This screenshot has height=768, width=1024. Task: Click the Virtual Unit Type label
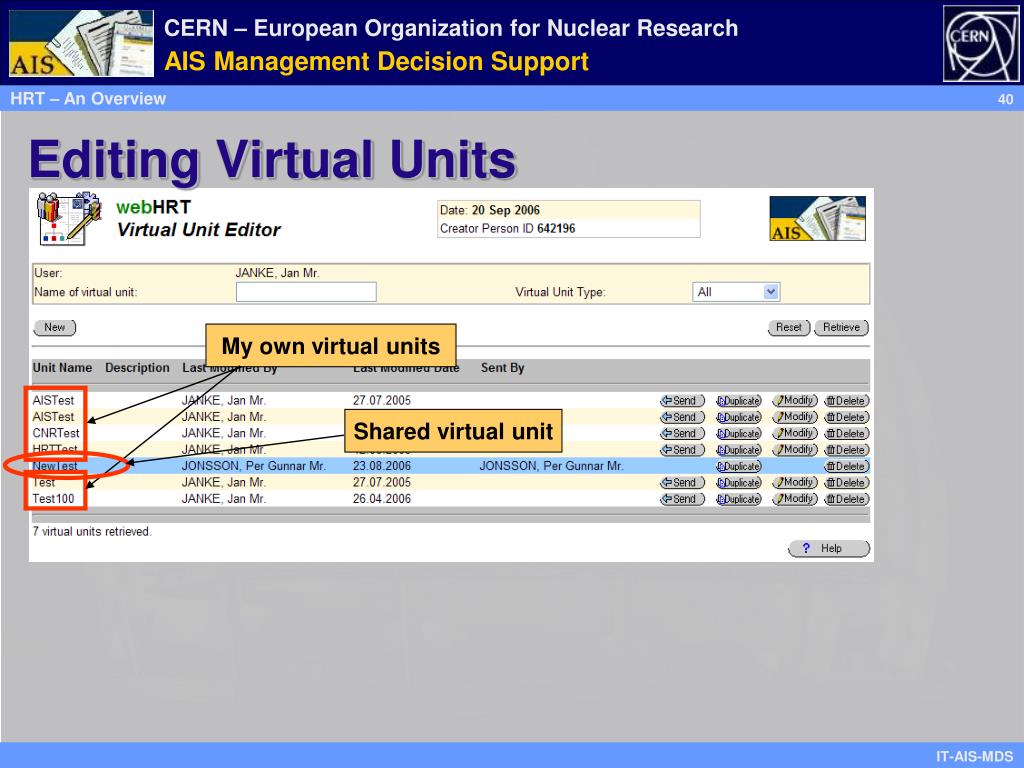point(560,292)
